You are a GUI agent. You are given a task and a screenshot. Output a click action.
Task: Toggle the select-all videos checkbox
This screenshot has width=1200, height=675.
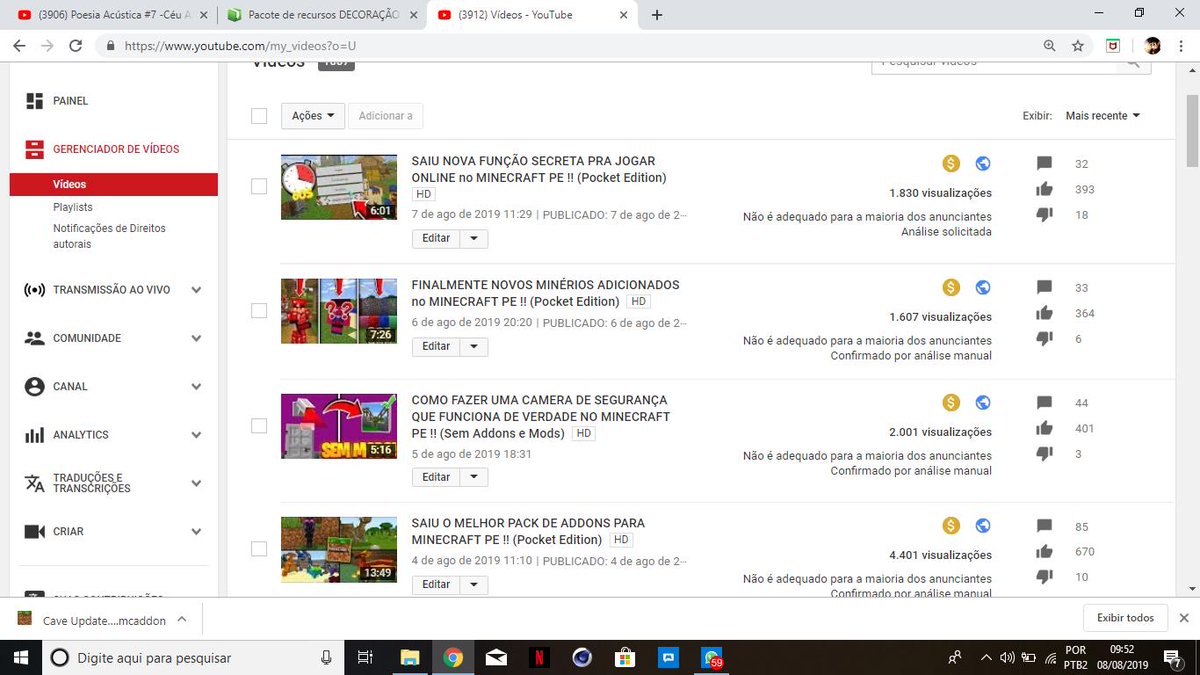tap(259, 116)
